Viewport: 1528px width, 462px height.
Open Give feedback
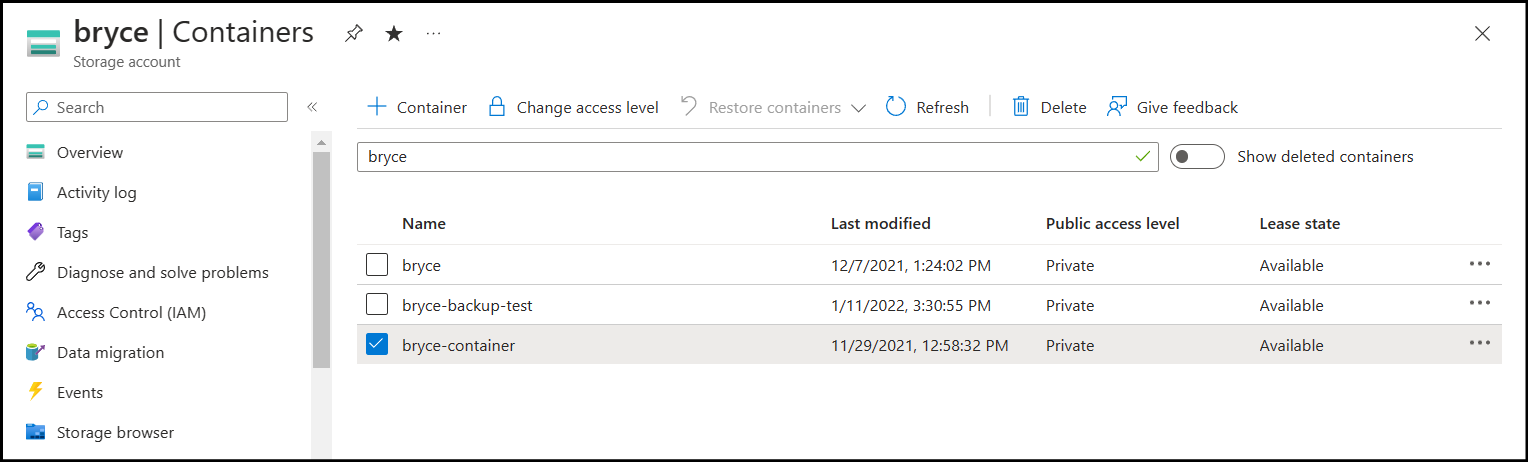pos(1172,107)
